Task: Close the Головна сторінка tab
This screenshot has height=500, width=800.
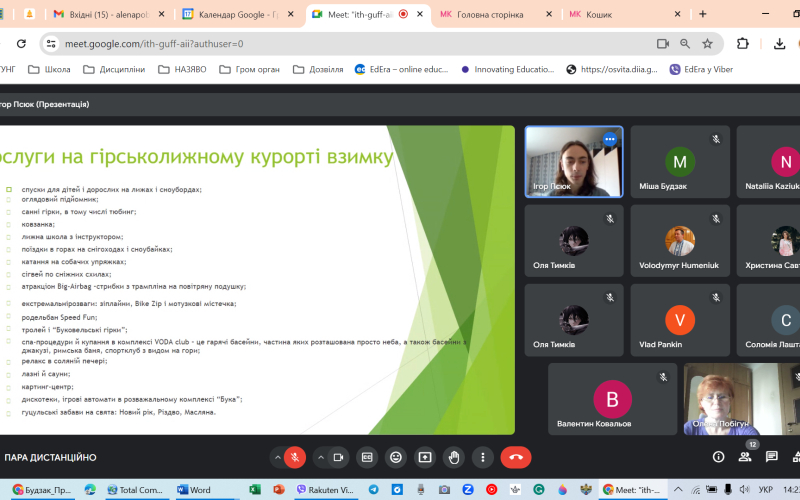Action: pos(548,14)
